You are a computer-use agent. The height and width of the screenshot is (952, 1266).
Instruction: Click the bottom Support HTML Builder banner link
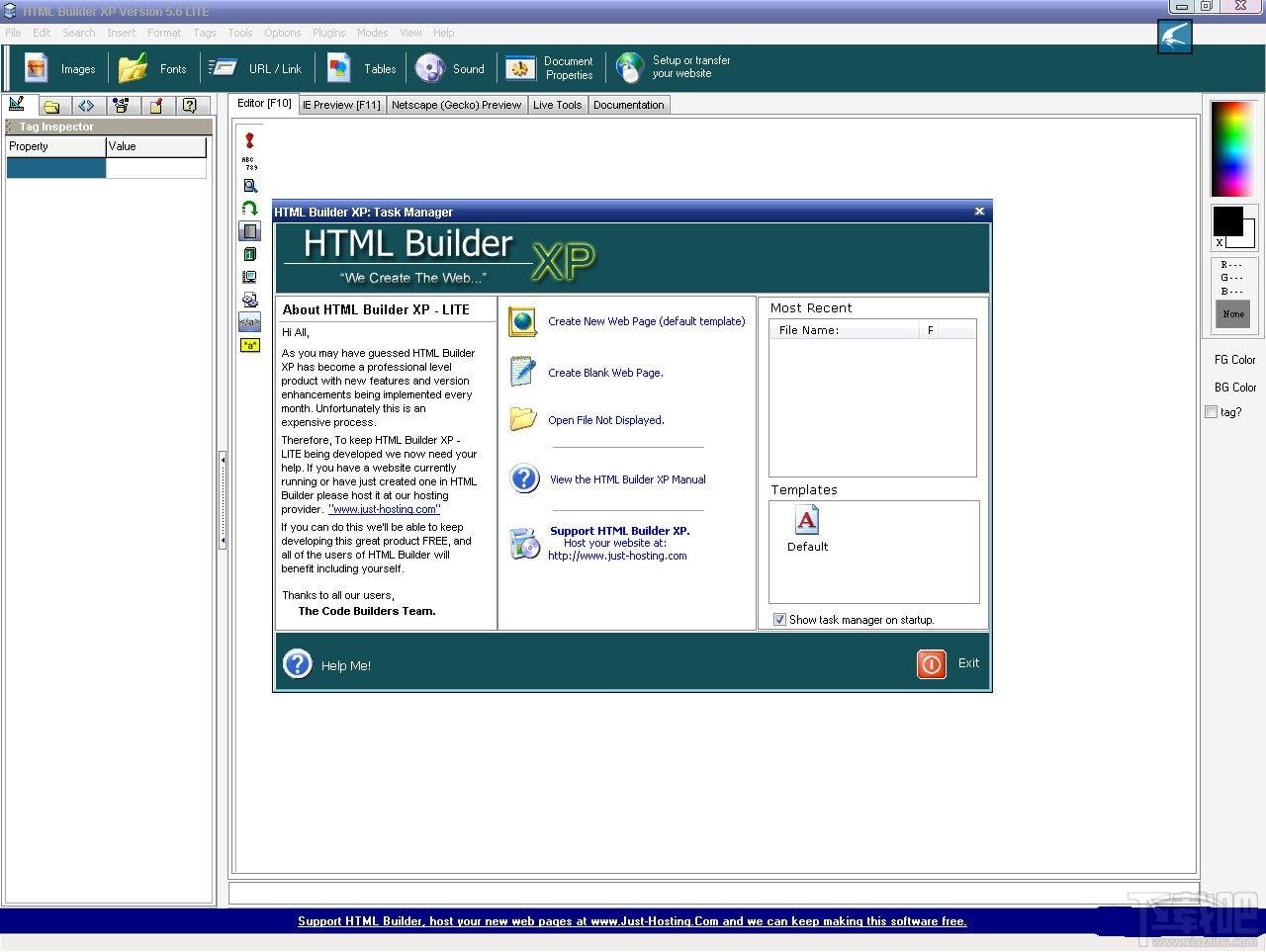[632, 921]
